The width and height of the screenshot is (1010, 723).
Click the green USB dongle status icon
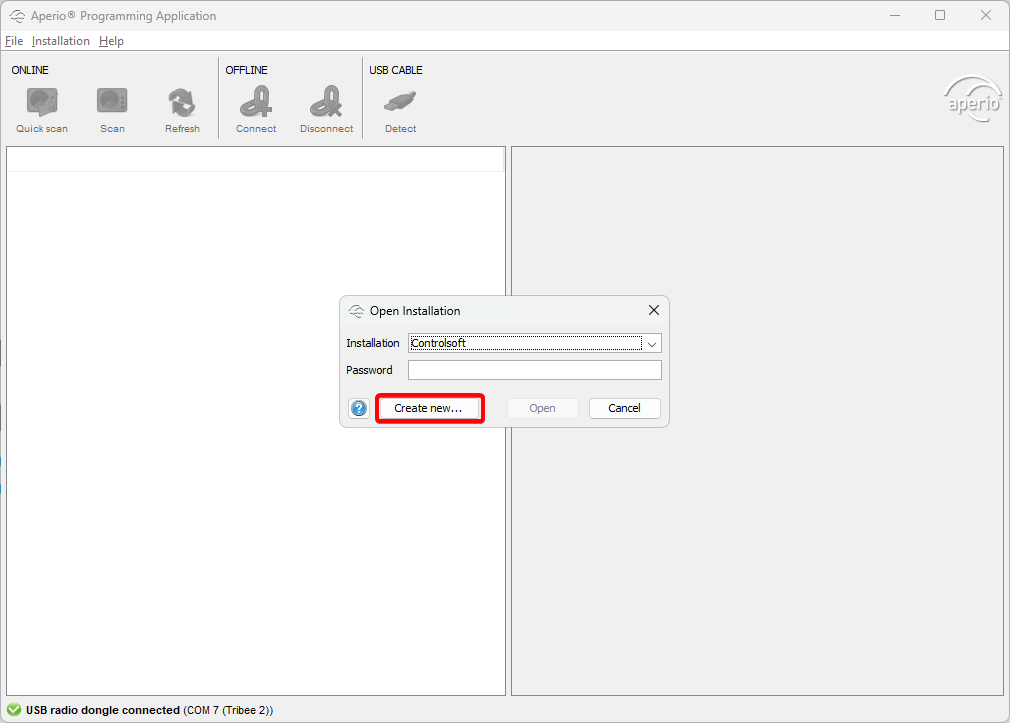click(x=14, y=709)
